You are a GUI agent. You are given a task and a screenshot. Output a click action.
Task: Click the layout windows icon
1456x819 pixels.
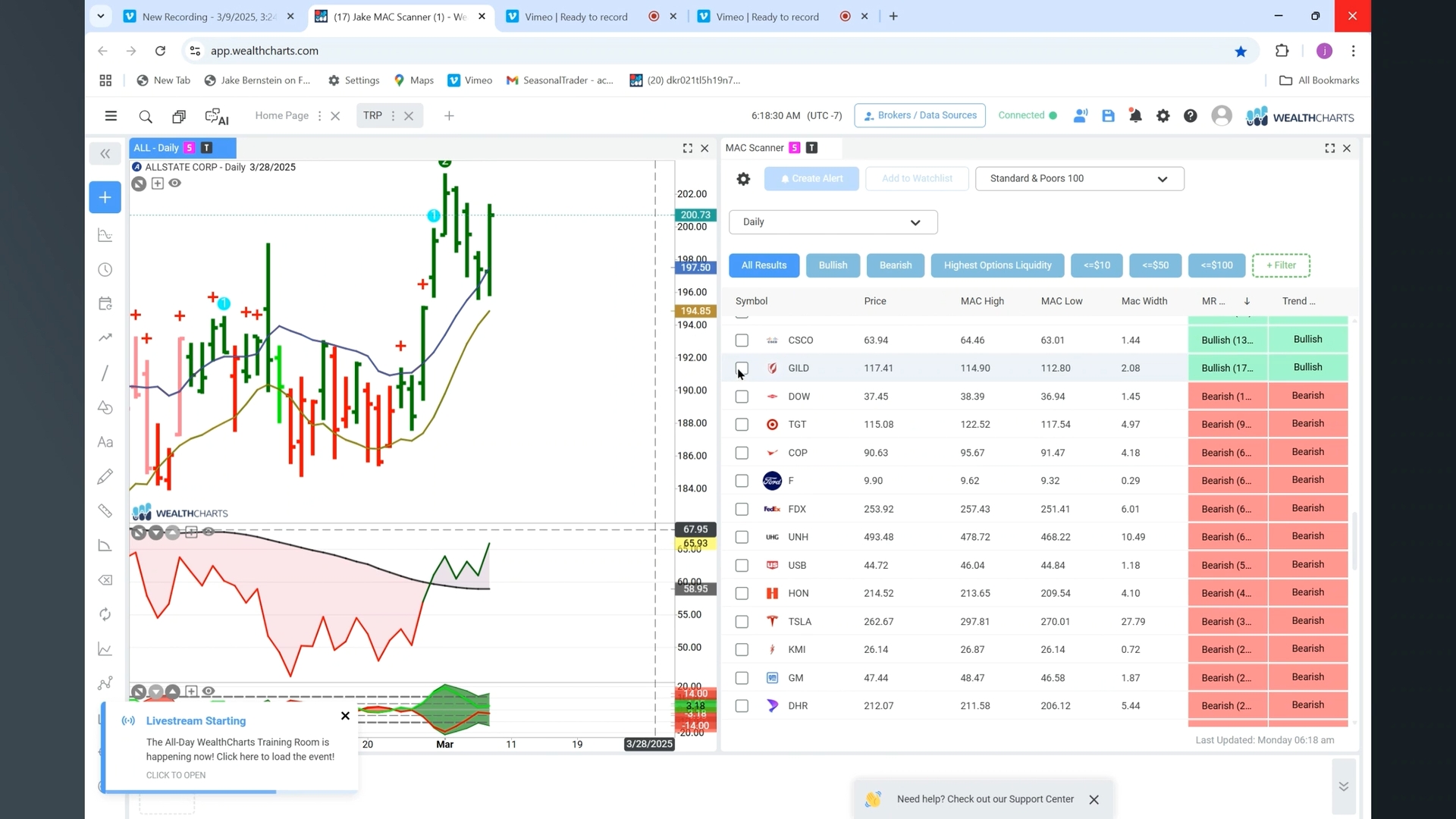pyautogui.click(x=179, y=117)
